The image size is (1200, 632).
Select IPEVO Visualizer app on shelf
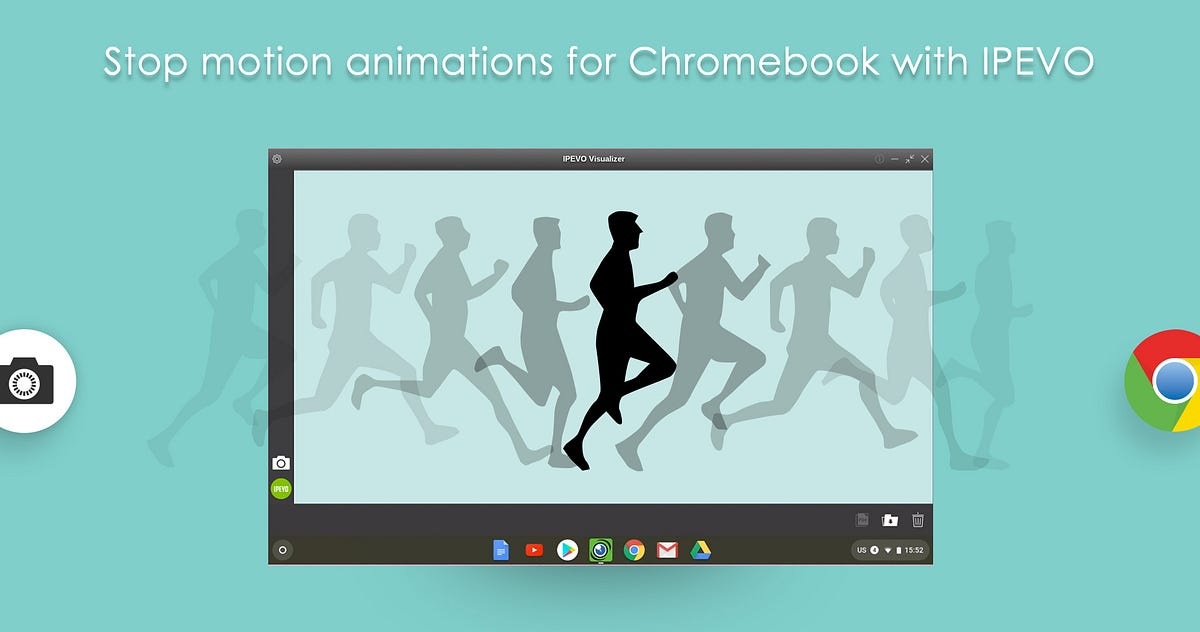point(600,549)
